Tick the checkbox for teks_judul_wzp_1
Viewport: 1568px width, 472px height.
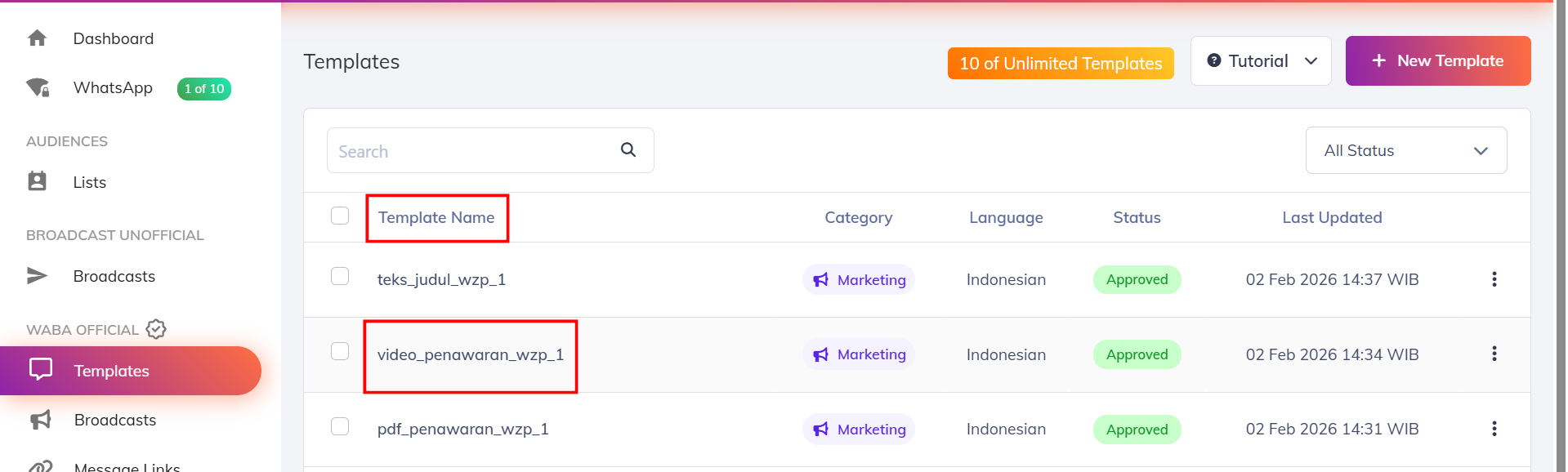point(340,276)
